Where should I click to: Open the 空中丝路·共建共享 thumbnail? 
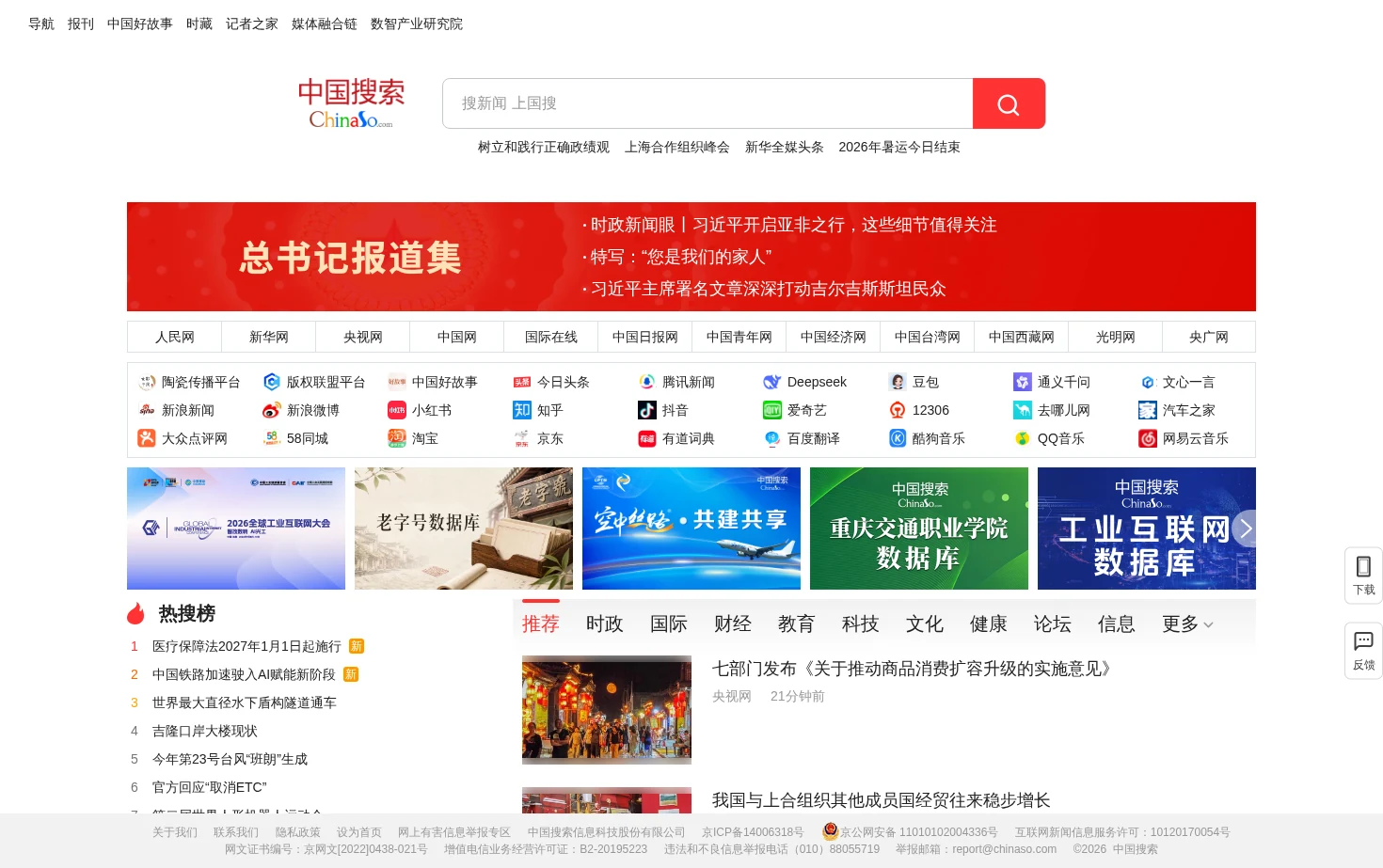tap(691, 529)
